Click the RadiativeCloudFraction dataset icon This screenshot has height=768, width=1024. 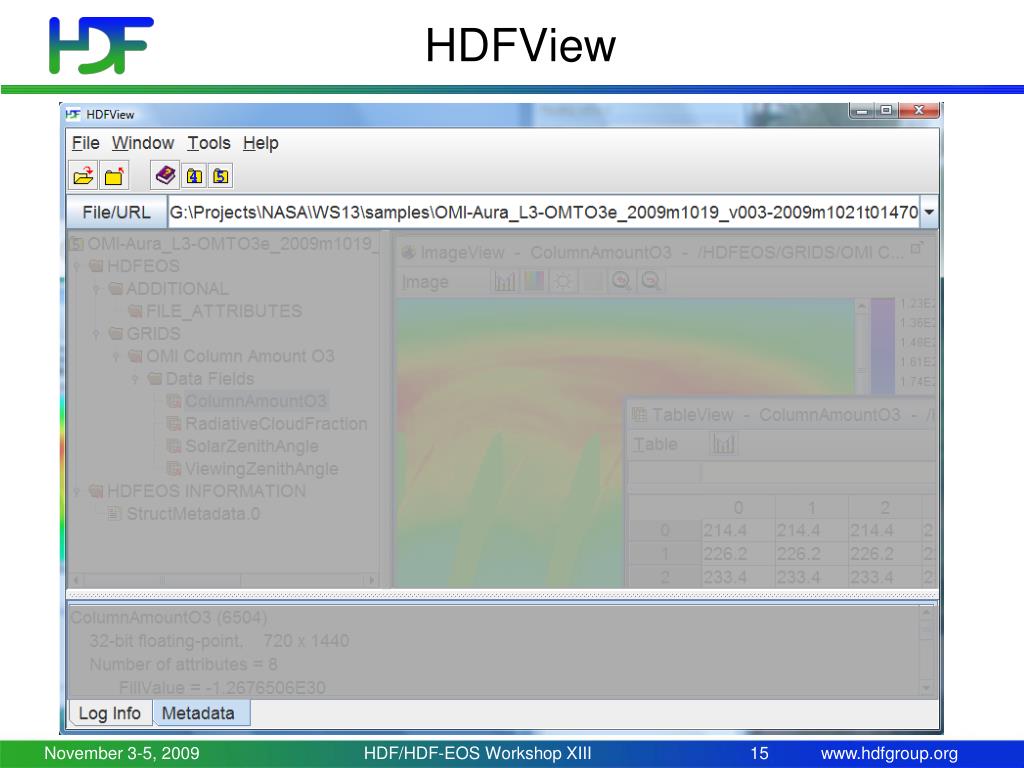pos(174,423)
